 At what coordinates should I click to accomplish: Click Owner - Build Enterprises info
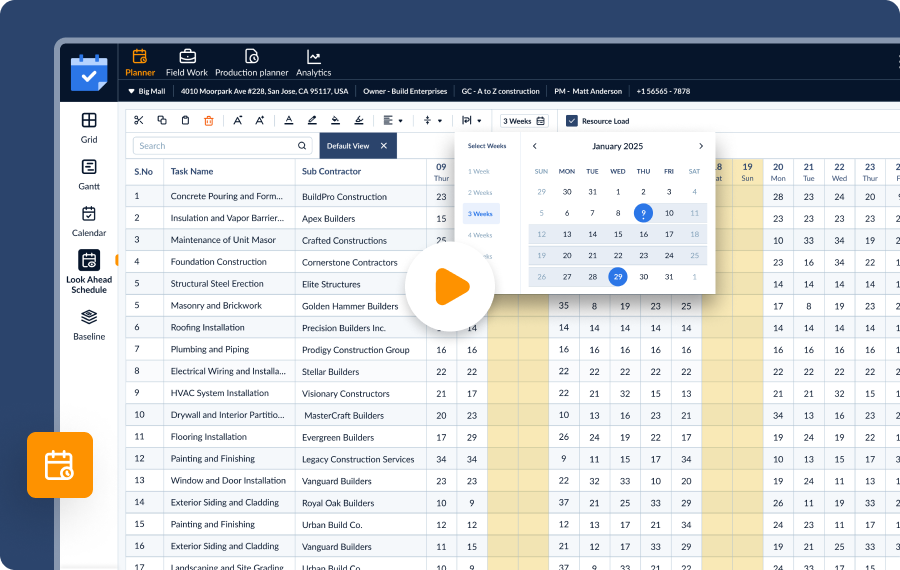click(405, 91)
